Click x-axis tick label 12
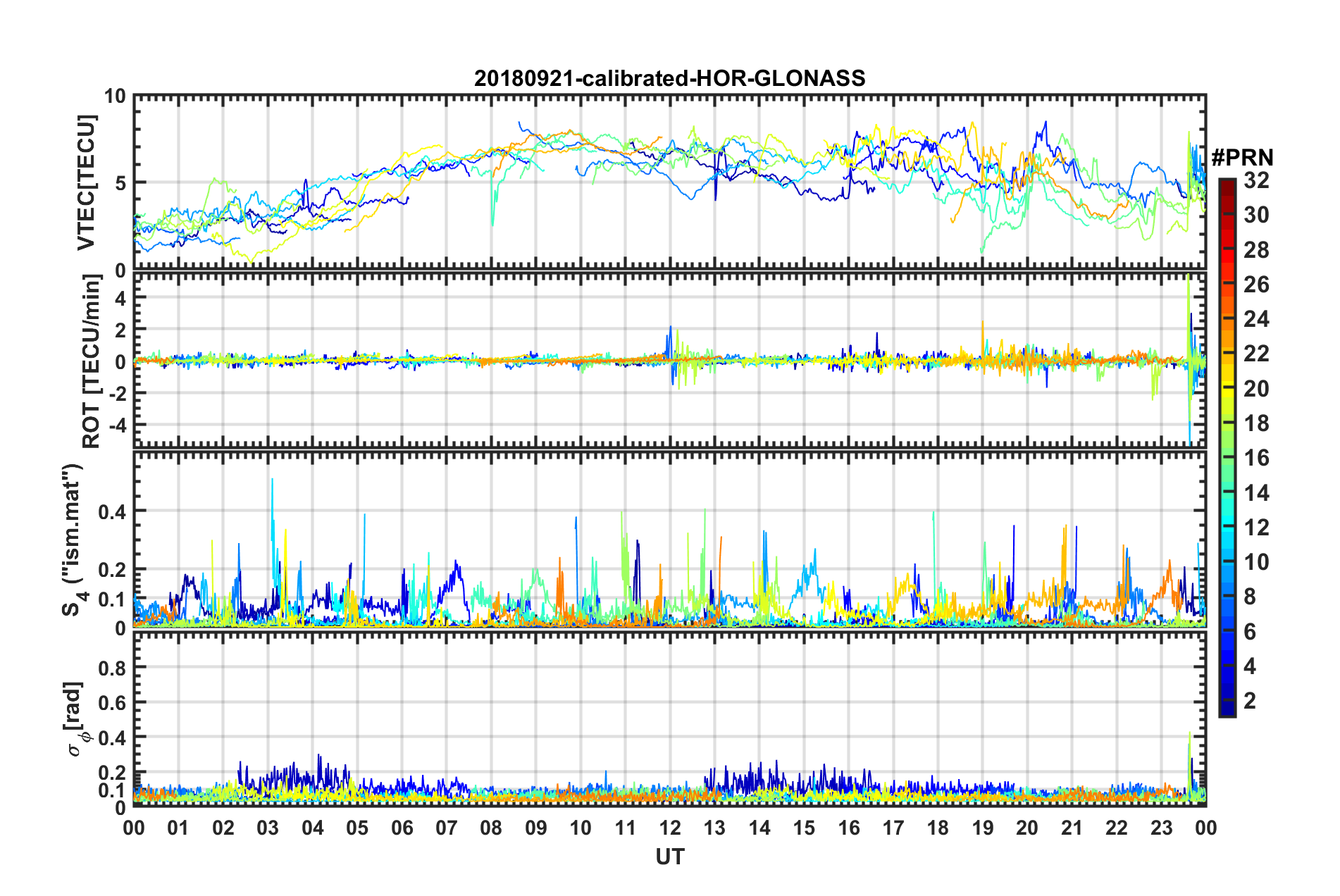This screenshot has width=1340, height=896. pyautogui.click(x=670, y=828)
